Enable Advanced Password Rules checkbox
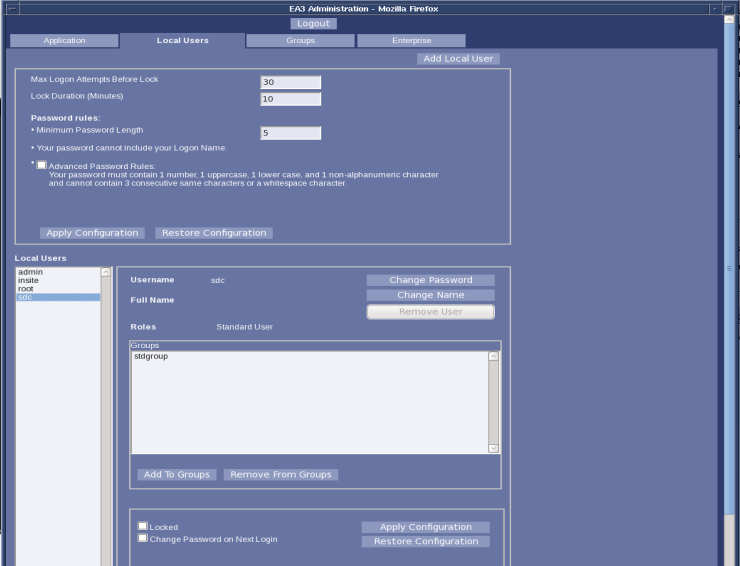The height and width of the screenshot is (566, 740). coord(42,165)
